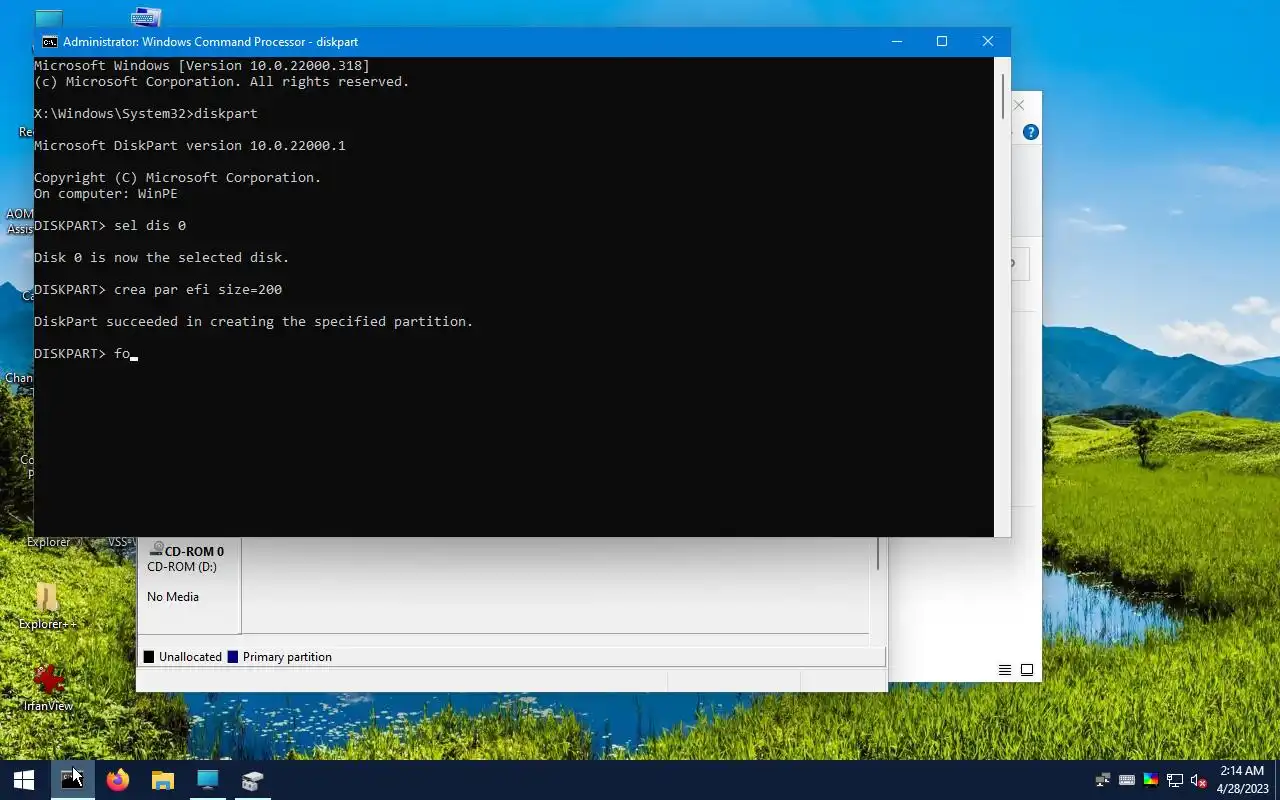
Task: Switch to large icons view in the rear window
Action: (x=1027, y=670)
